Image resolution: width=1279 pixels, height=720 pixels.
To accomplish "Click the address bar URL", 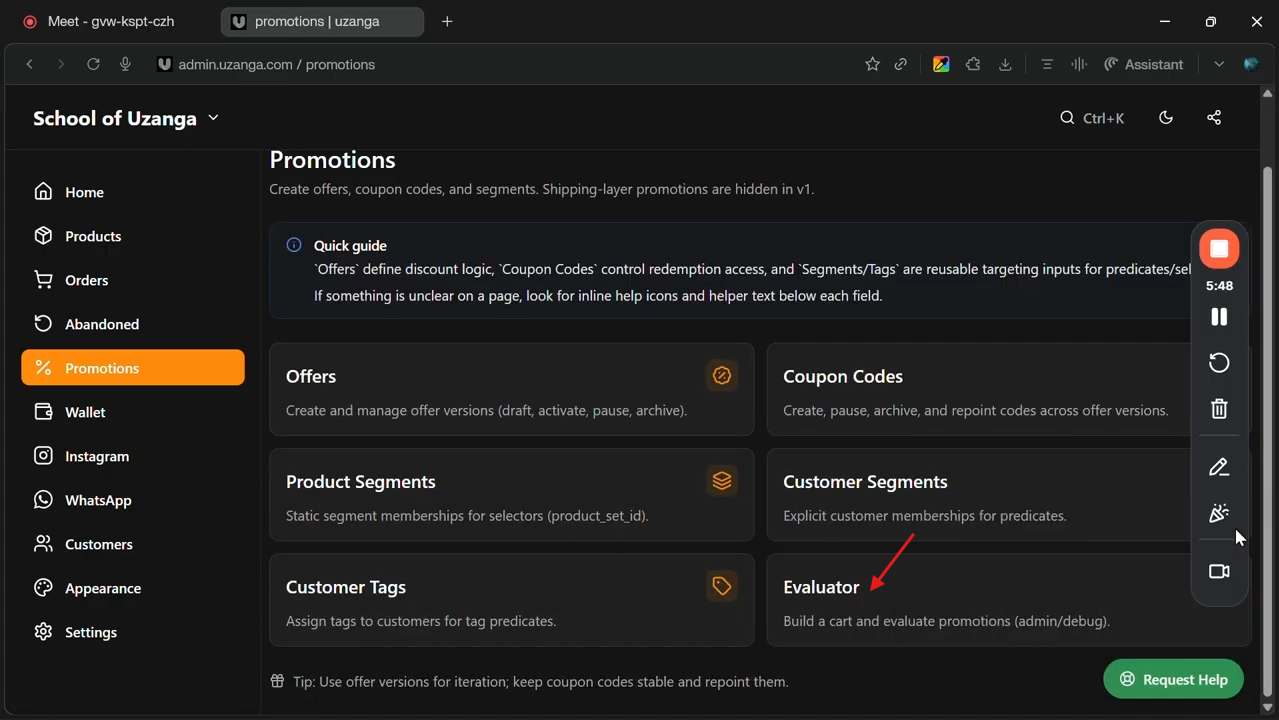I will pyautogui.click(x=277, y=64).
